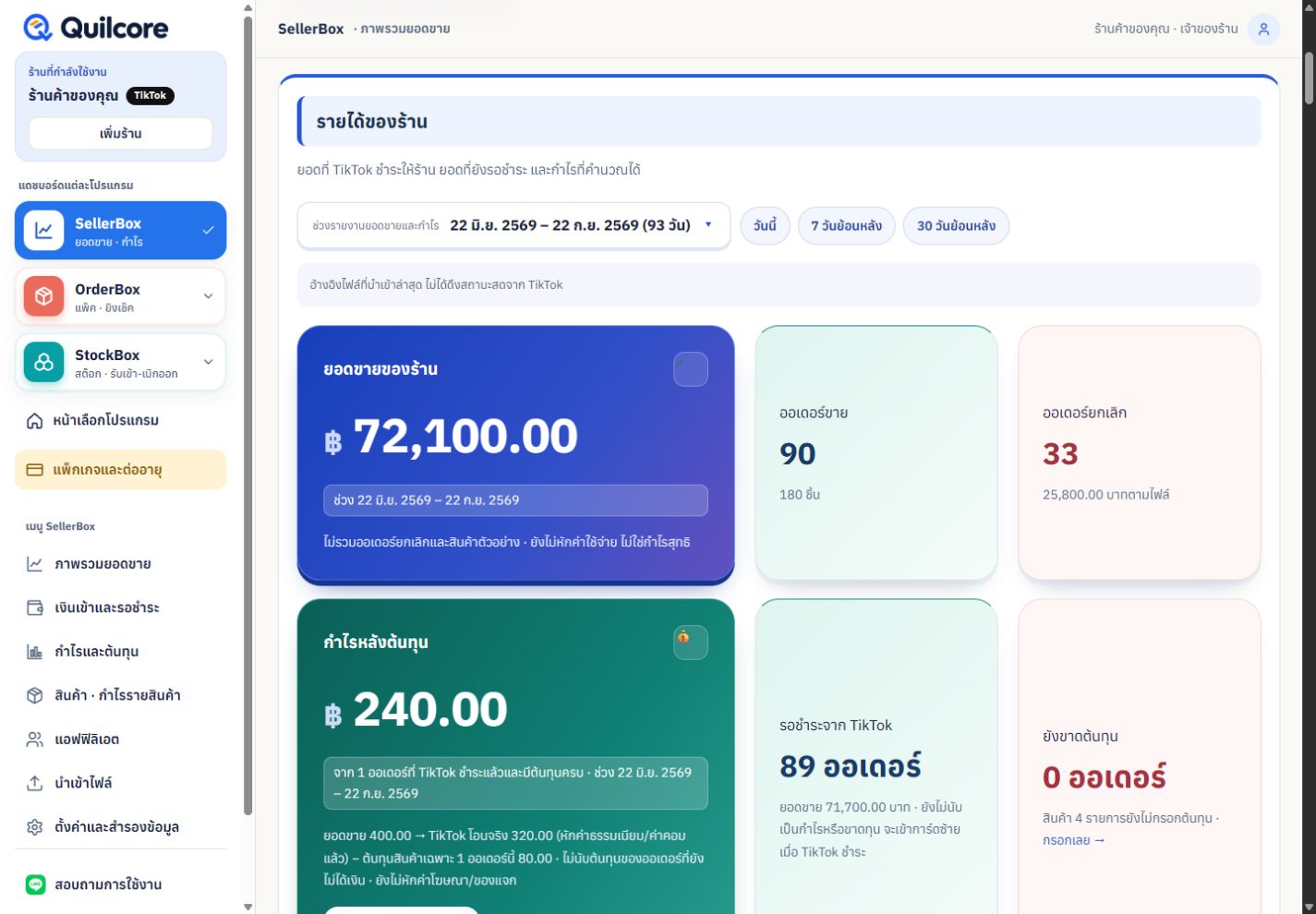Click the SellerBox chart icon
Screen dimensions: 1316x914
(x=43, y=231)
